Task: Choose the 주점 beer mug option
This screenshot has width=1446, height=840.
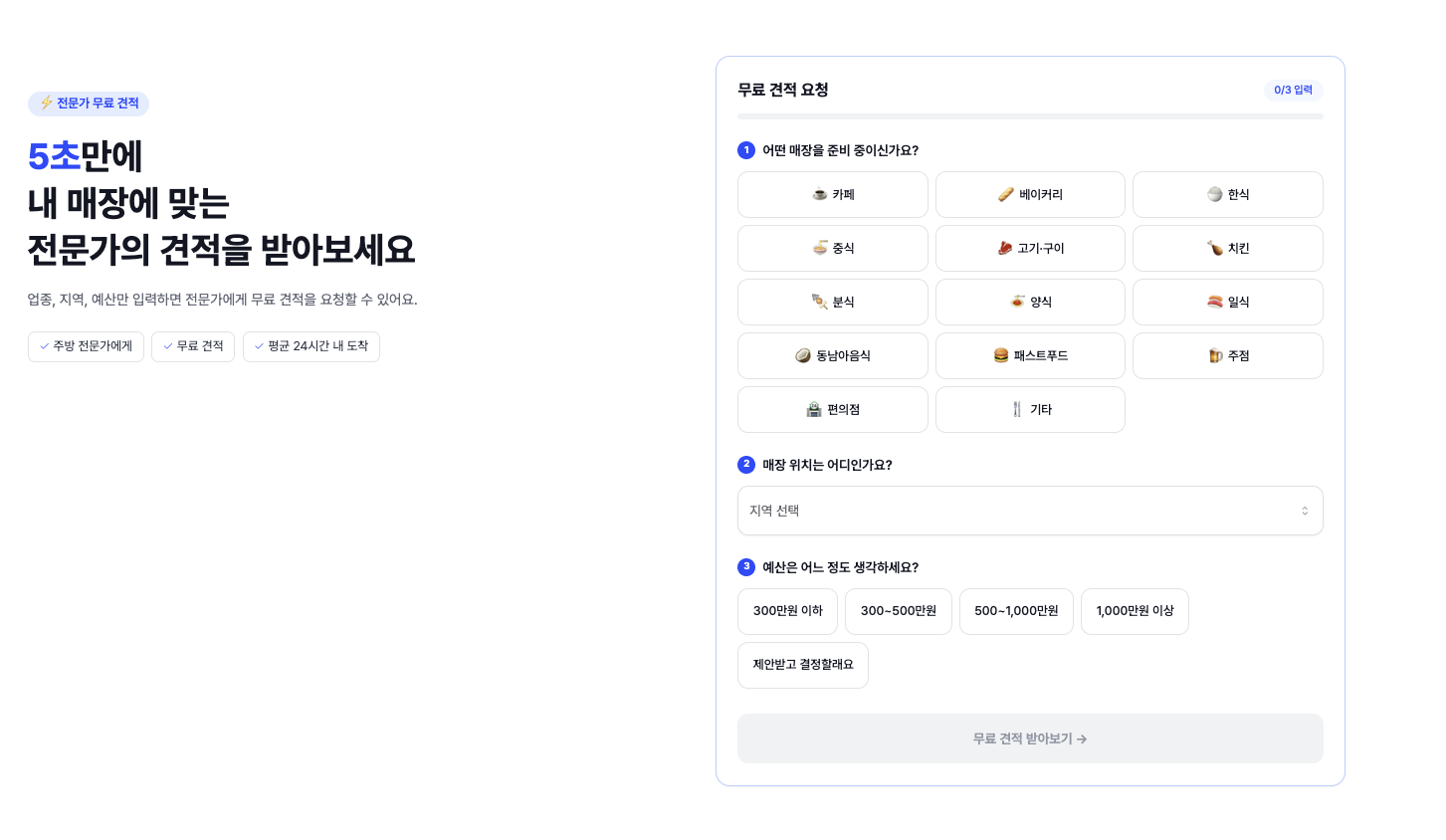Action: pyautogui.click(x=1227, y=355)
